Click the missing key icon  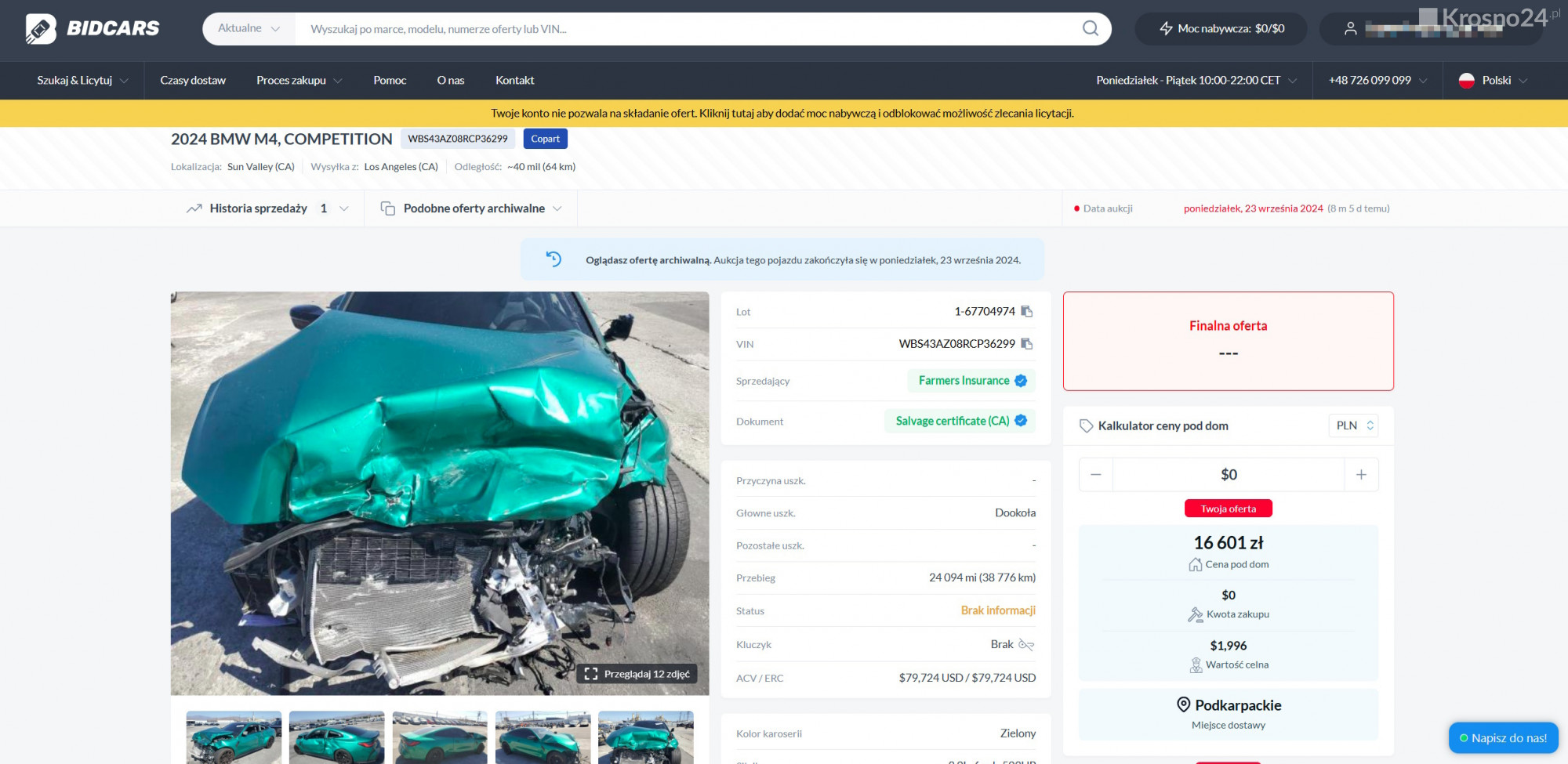tap(1026, 645)
